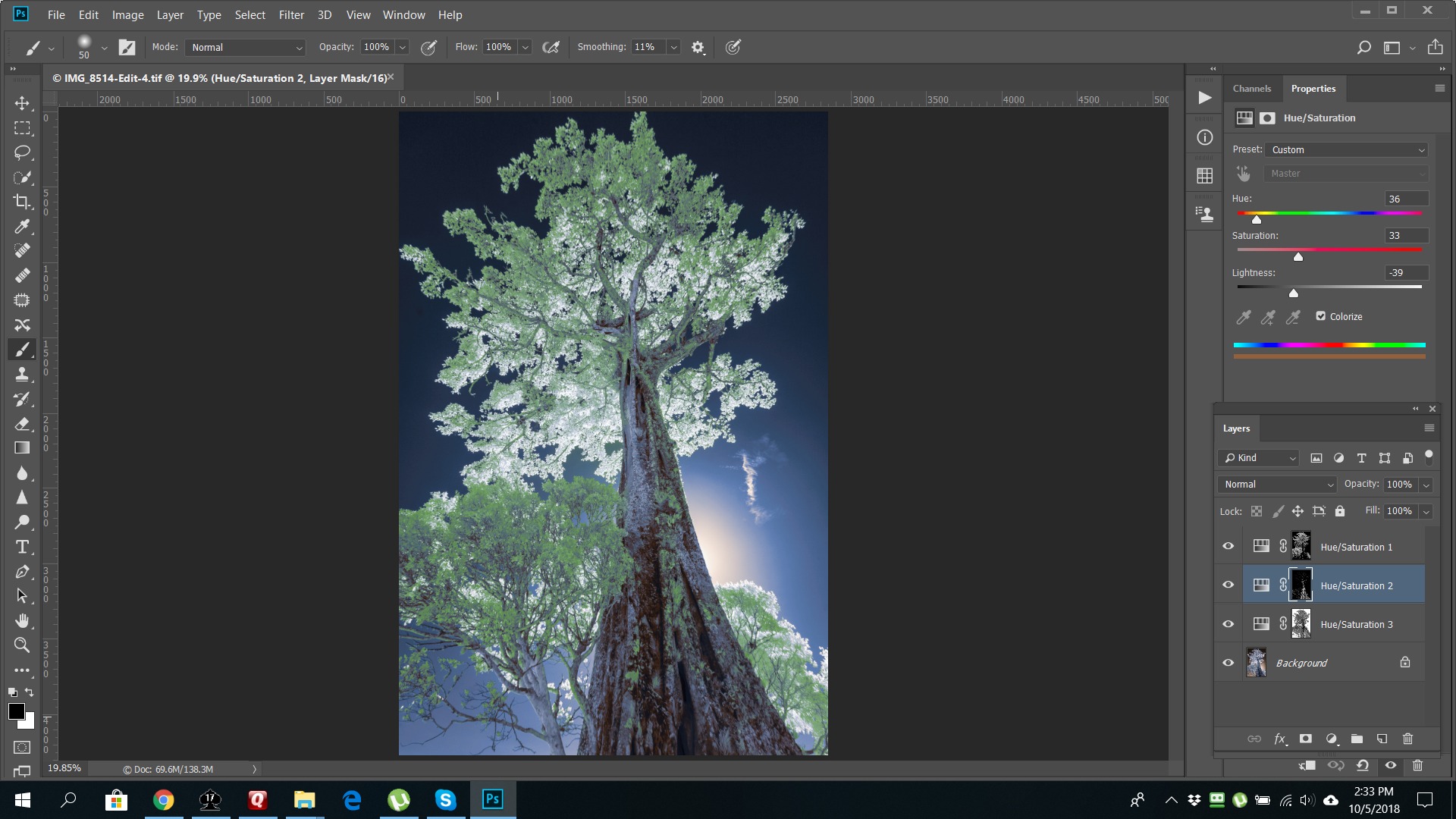The image size is (1456, 819).
Task: Toggle adjustment visibility in Properties footer
Action: 1391,765
